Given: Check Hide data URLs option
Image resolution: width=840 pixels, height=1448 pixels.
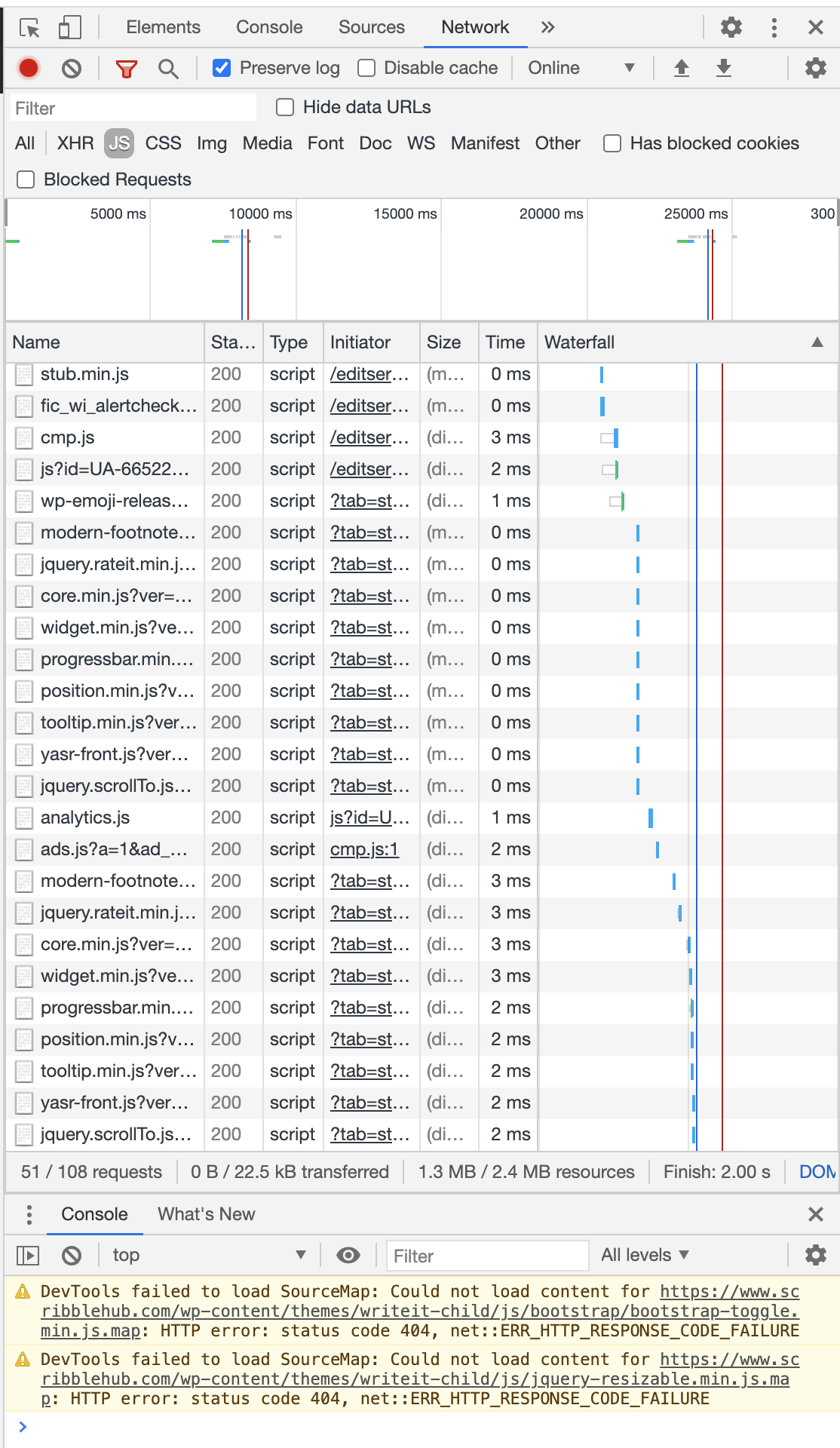Looking at the screenshot, I should pyautogui.click(x=285, y=107).
